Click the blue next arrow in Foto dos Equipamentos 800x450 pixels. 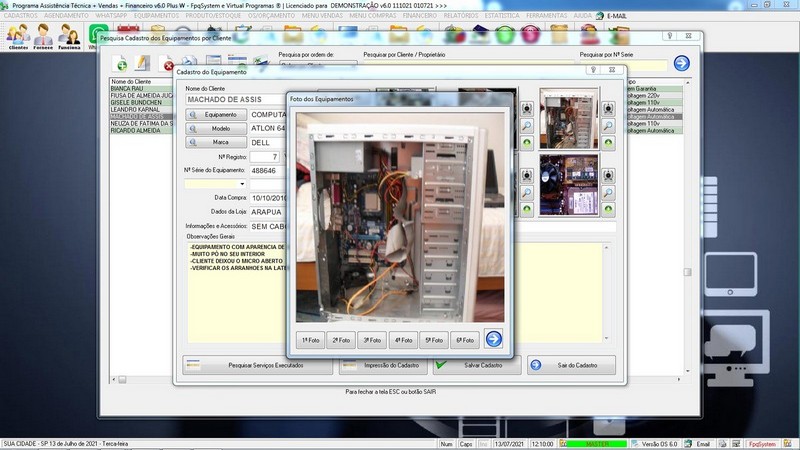coord(493,339)
